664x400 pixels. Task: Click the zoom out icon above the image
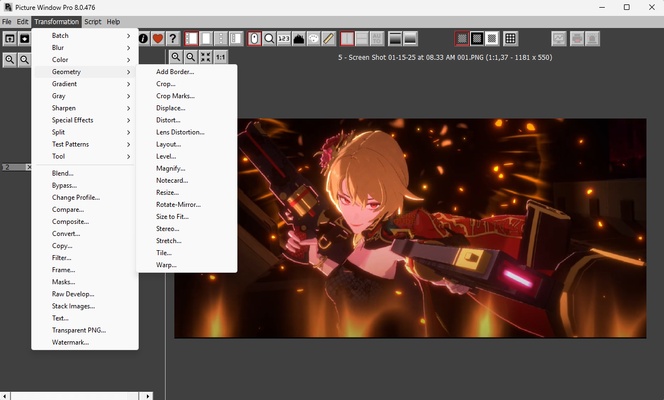191,57
